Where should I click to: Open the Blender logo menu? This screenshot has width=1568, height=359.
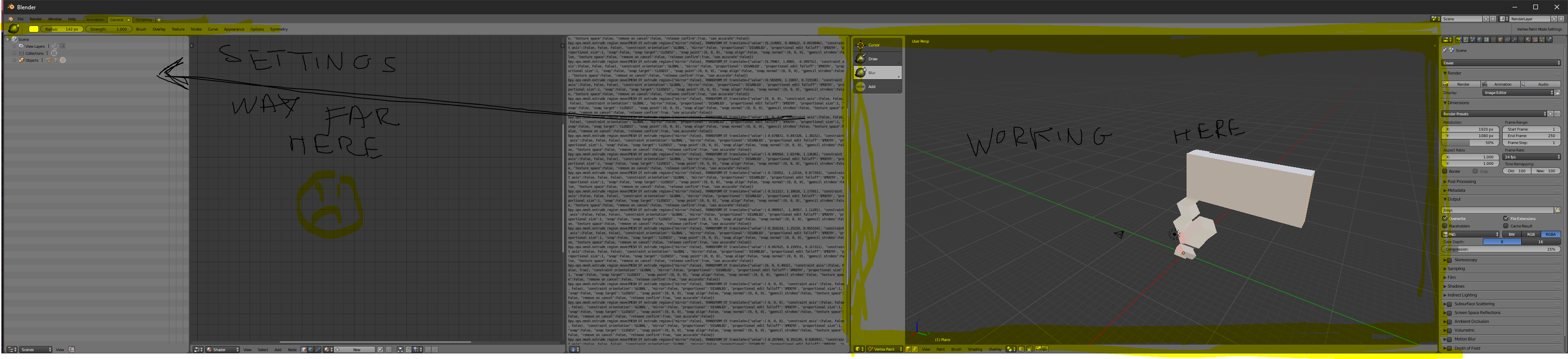tap(10, 19)
